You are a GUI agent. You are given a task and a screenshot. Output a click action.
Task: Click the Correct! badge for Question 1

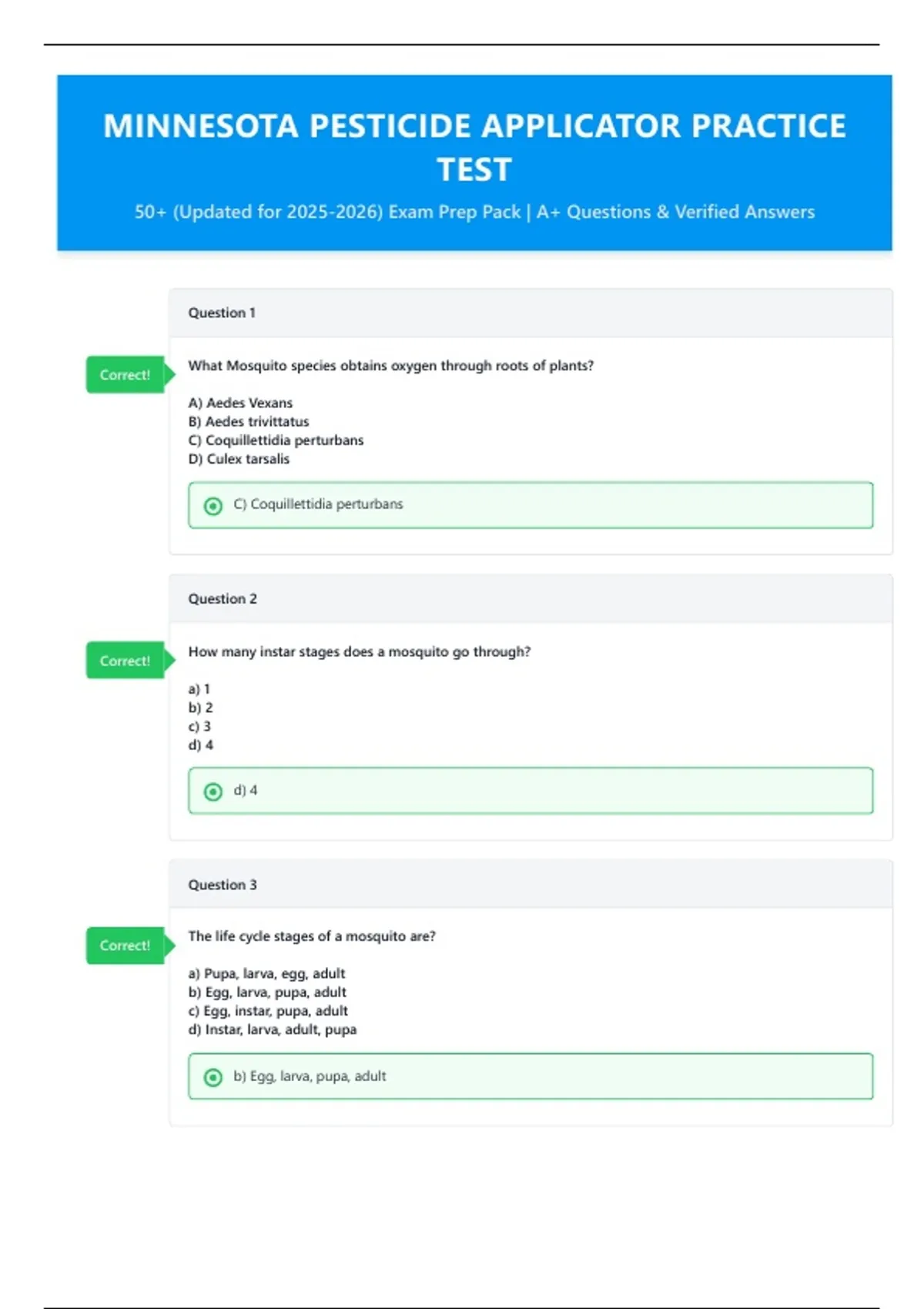click(x=130, y=375)
